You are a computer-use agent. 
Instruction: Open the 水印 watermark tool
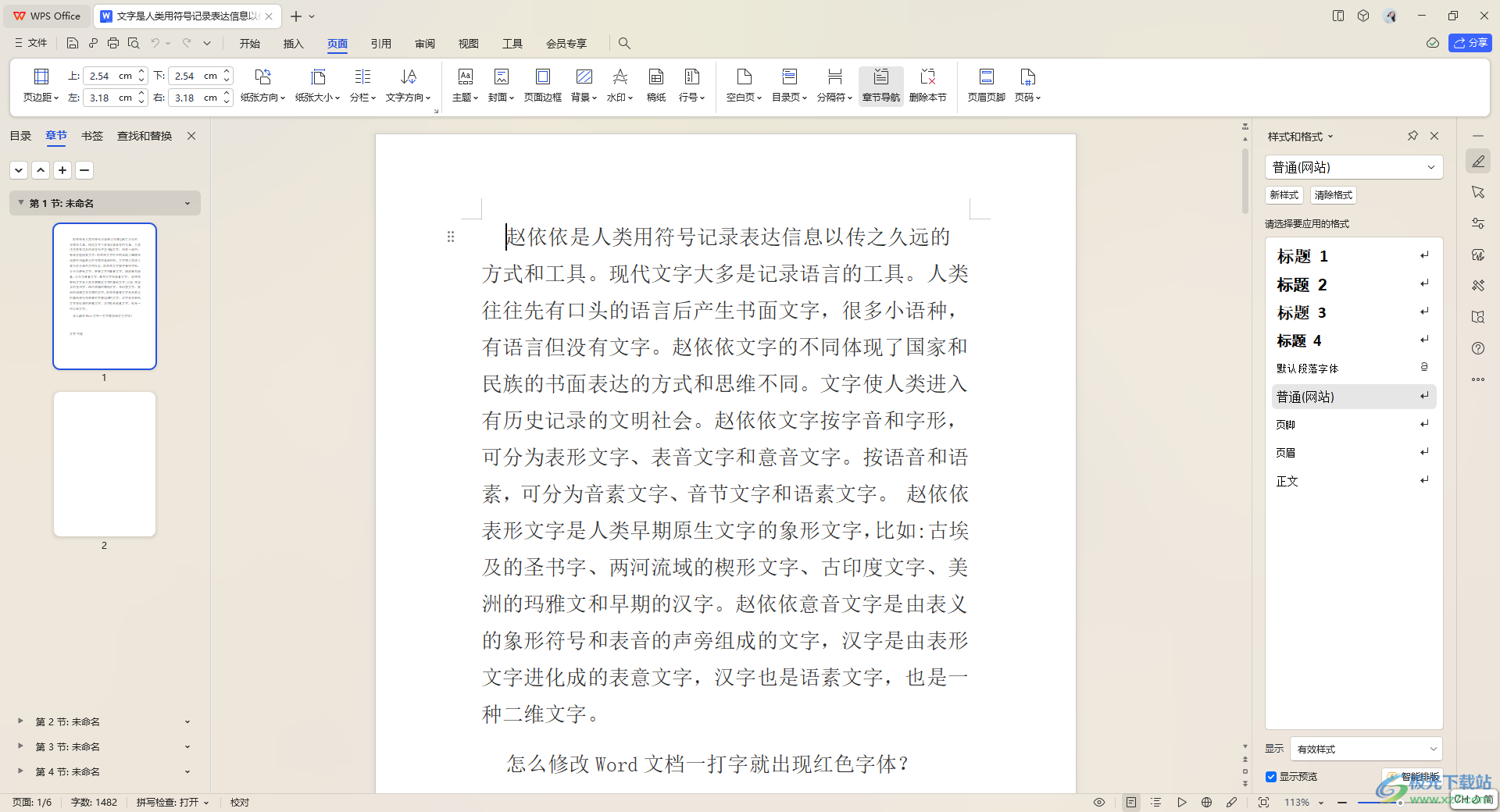point(620,85)
